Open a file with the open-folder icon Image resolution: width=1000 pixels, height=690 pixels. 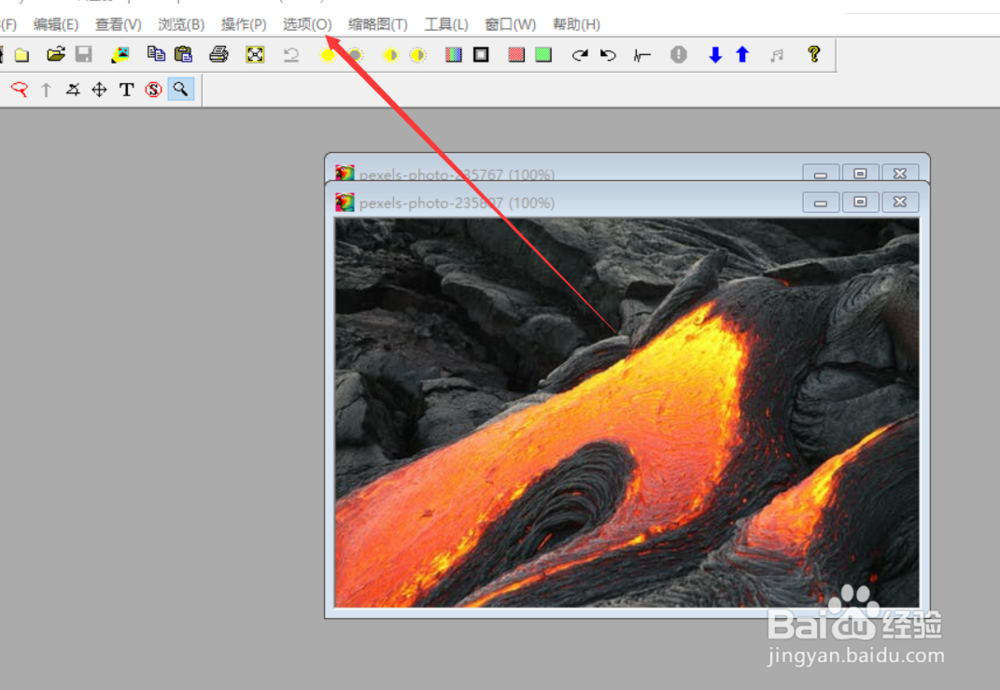(x=56, y=54)
